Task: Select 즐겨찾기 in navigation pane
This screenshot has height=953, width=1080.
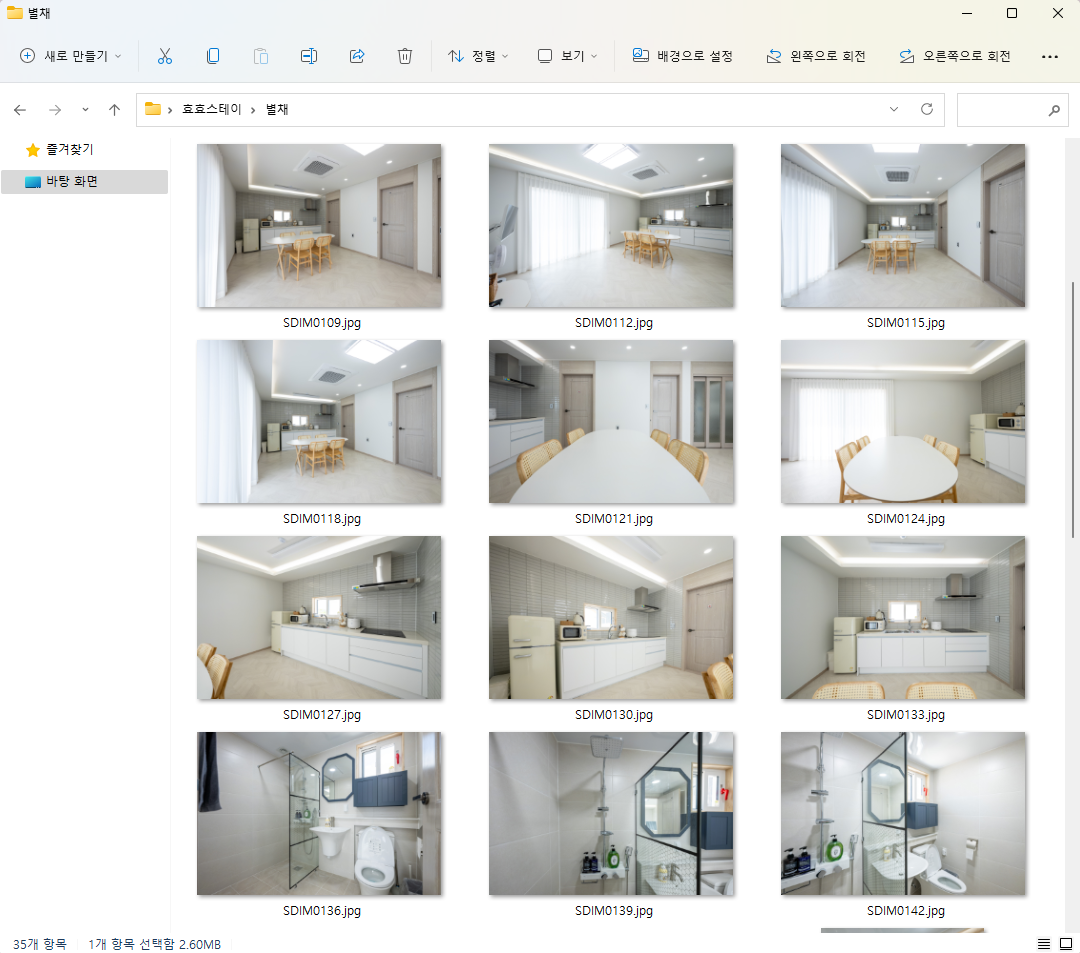Action: point(70,149)
